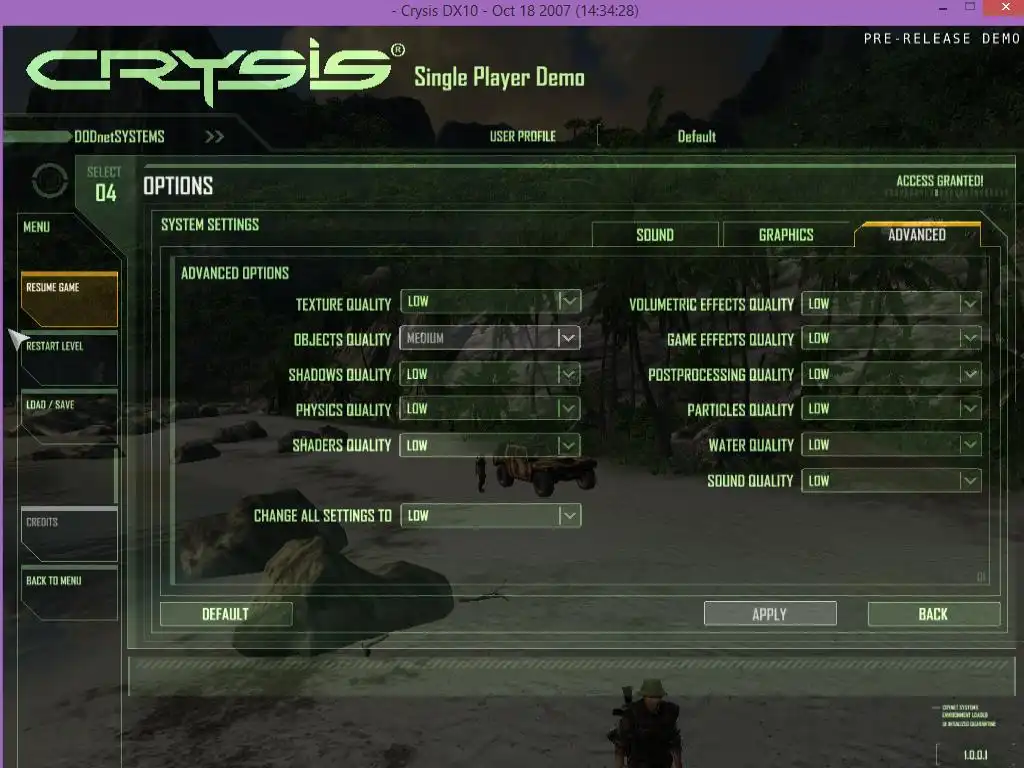This screenshot has width=1024, height=768.
Task: Click the User Profile label
Action: (522, 136)
